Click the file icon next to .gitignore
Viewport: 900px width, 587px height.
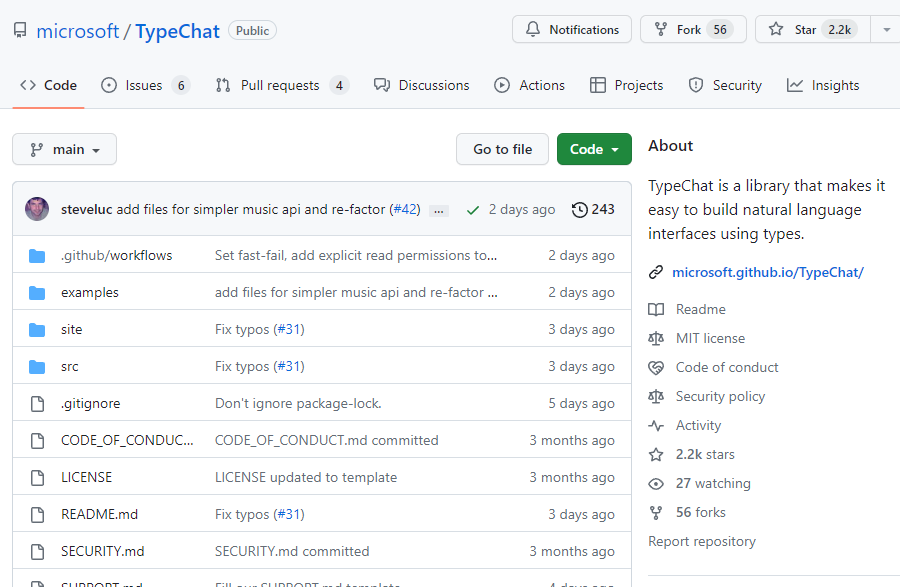click(x=37, y=403)
